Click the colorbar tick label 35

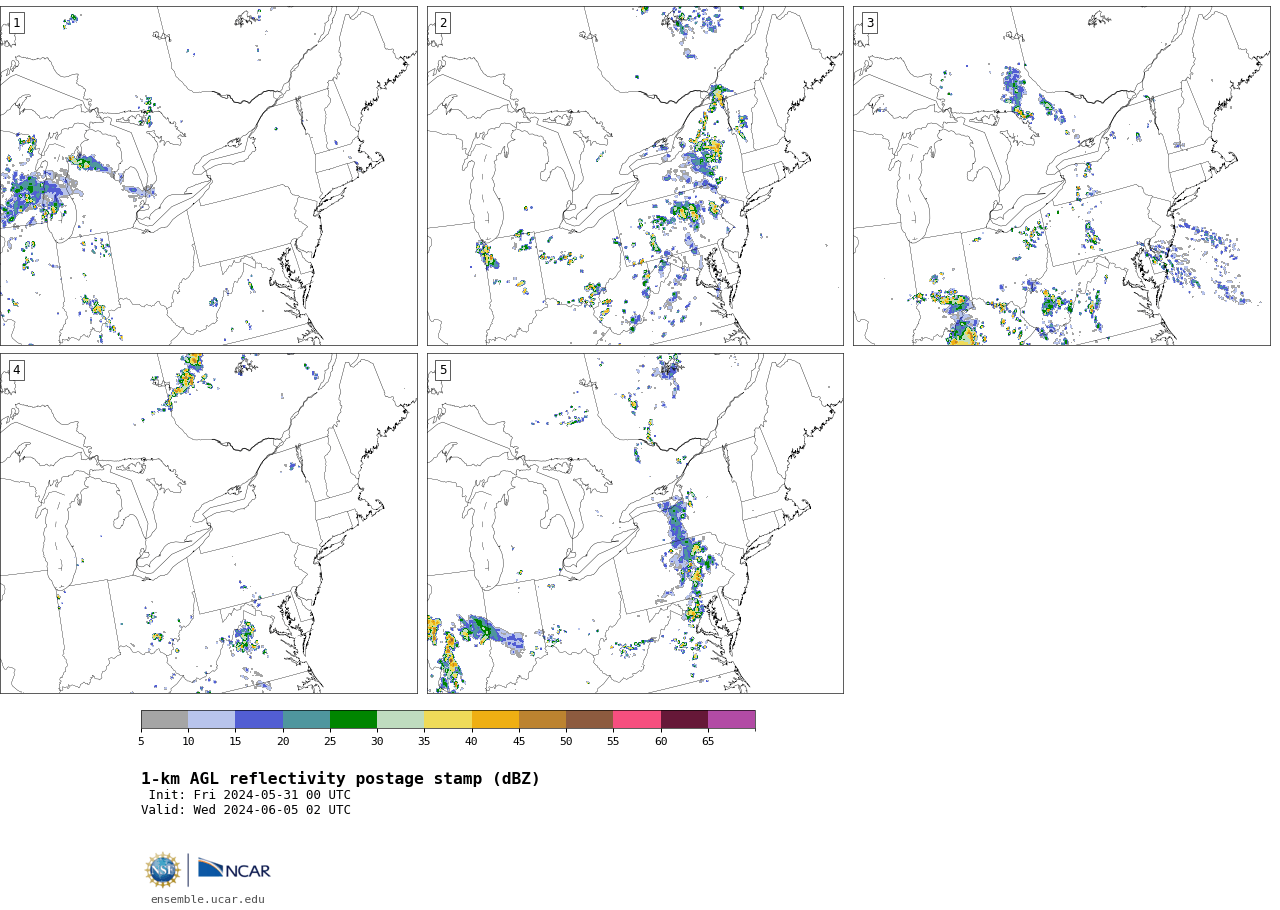[424, 741]
